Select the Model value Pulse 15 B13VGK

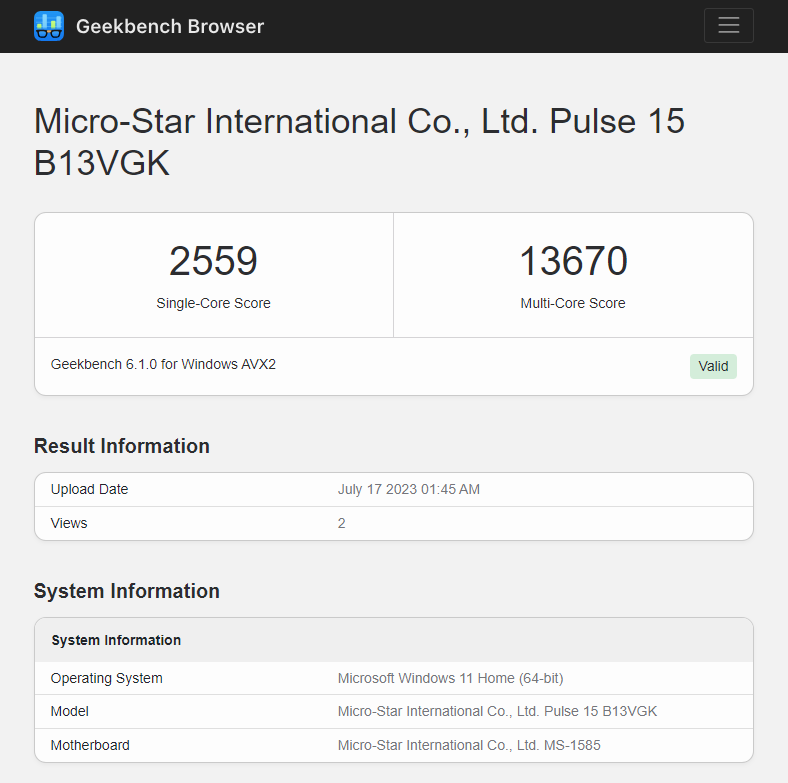click(497, 711)
